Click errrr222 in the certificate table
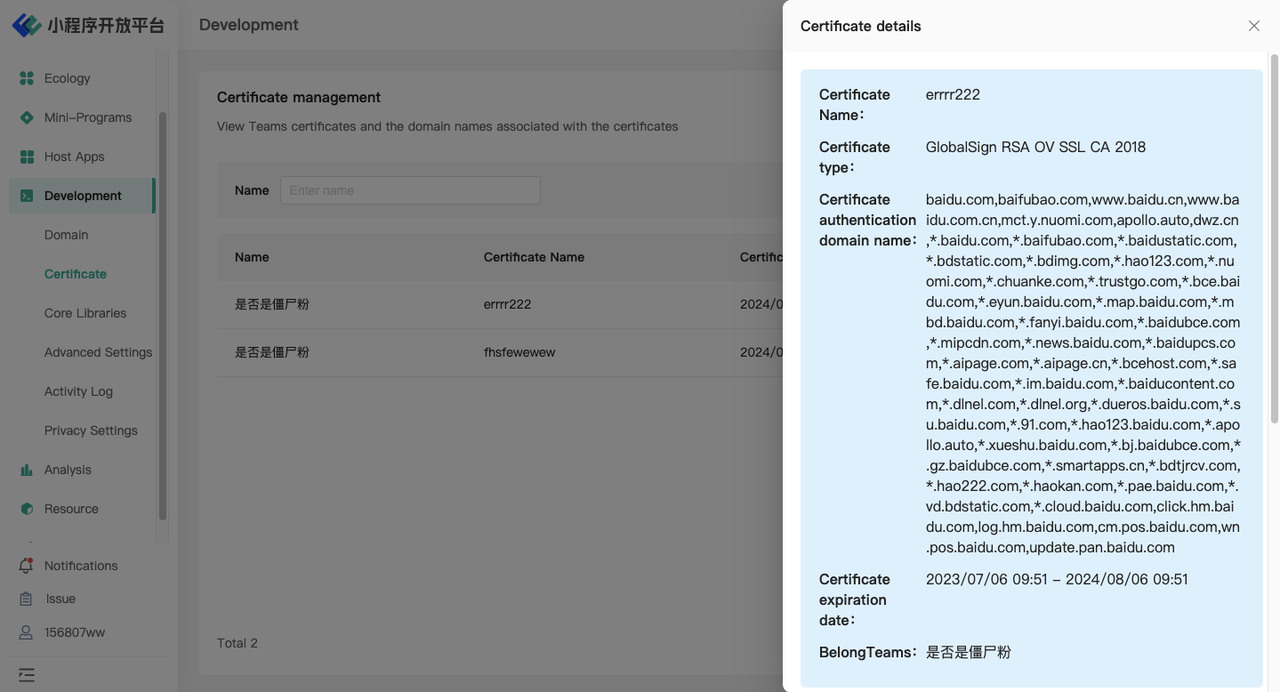 (507, 304)
